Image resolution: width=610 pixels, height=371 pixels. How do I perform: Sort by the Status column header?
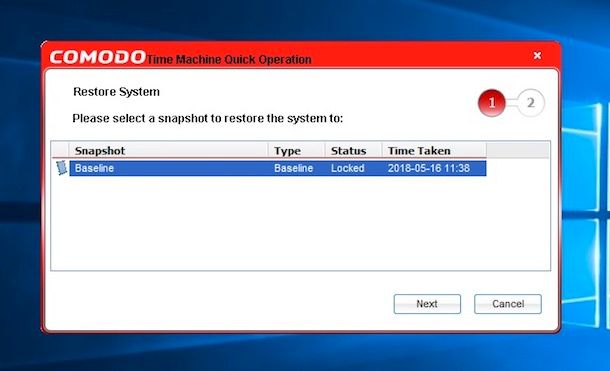(x=353, y=150)
